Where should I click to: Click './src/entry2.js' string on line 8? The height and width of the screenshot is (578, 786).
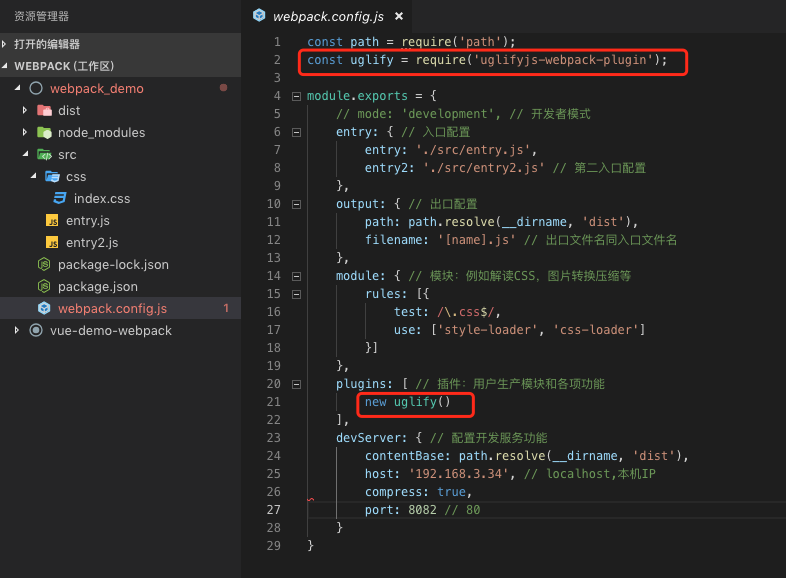483,167
